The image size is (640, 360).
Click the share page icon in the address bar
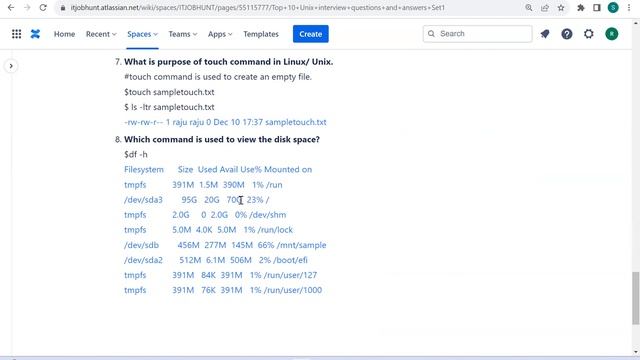pos(545,8)
